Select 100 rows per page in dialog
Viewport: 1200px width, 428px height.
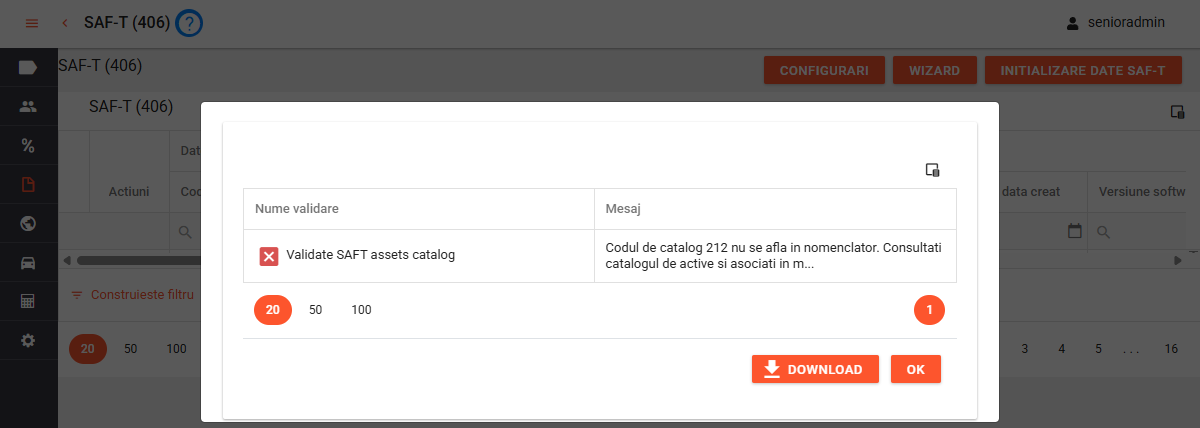[361, 310]
